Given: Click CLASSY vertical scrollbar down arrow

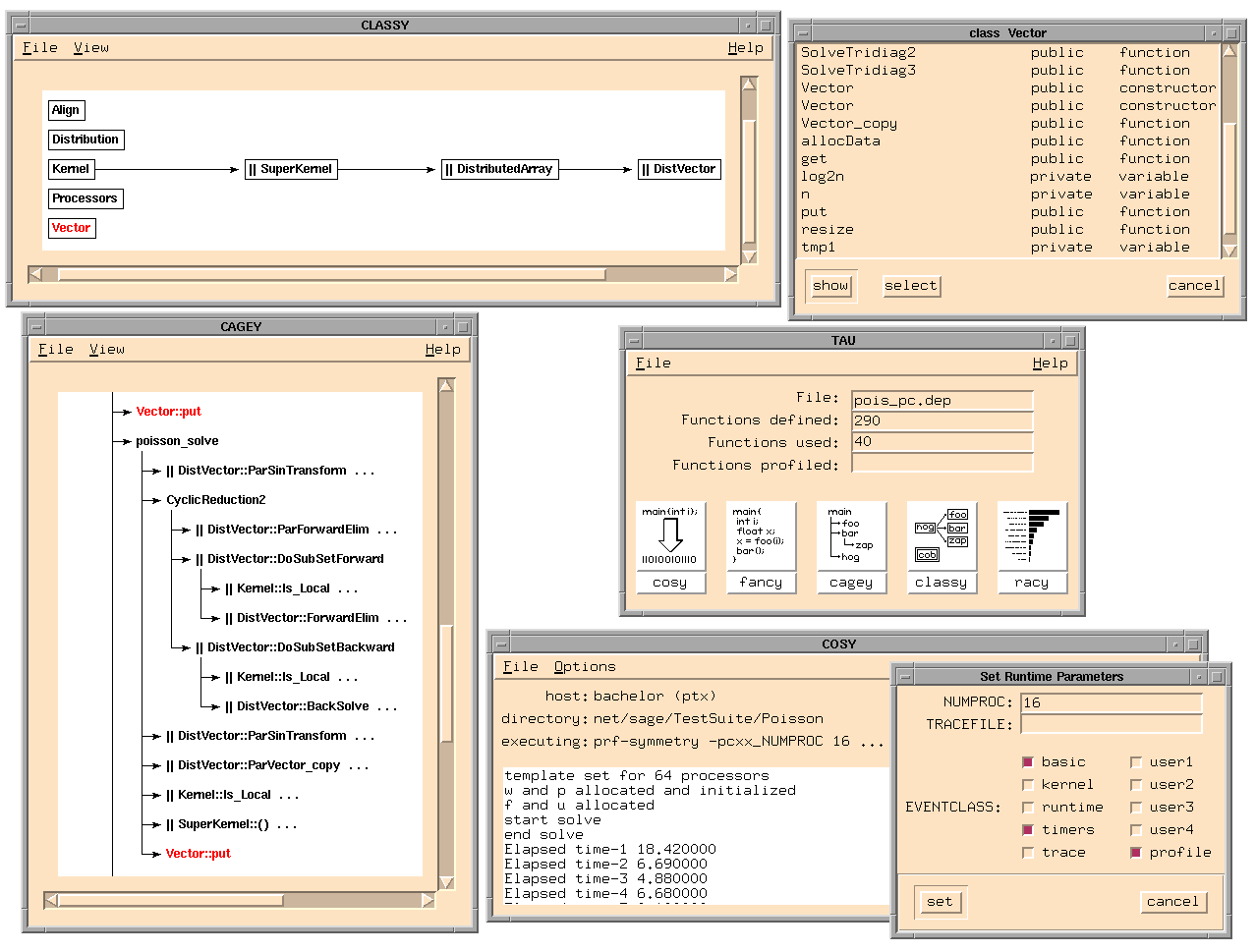Looking at the screenshot, I should [x=749, y=256].
